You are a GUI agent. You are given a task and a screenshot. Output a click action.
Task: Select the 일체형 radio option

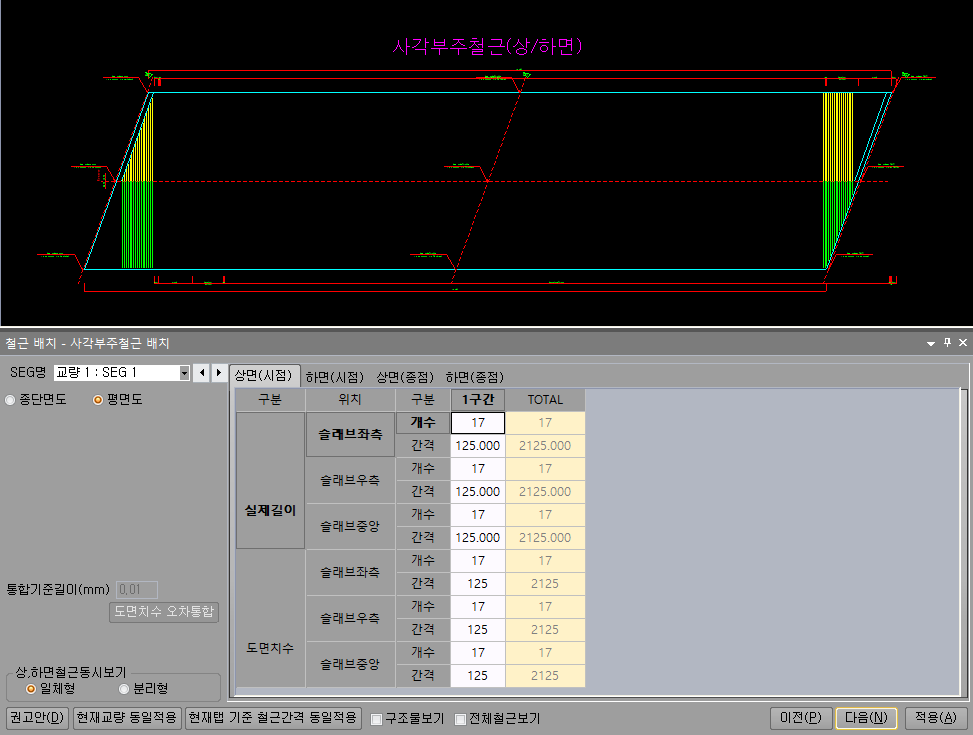click(x=30, y=689)
